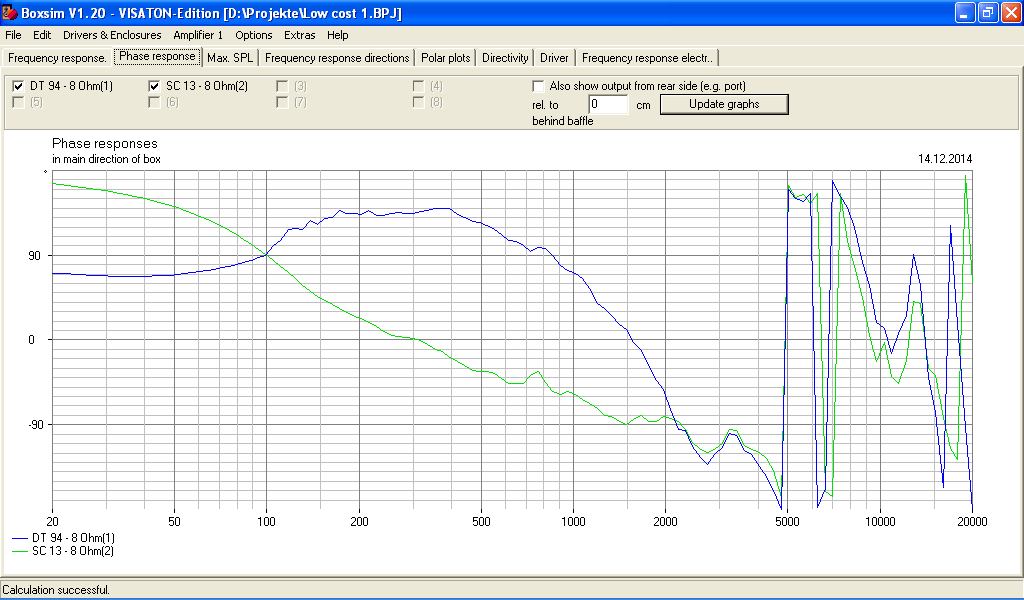Tick the driver (5) checkbox
The image size is (1024, 600).
click(18, 103)
